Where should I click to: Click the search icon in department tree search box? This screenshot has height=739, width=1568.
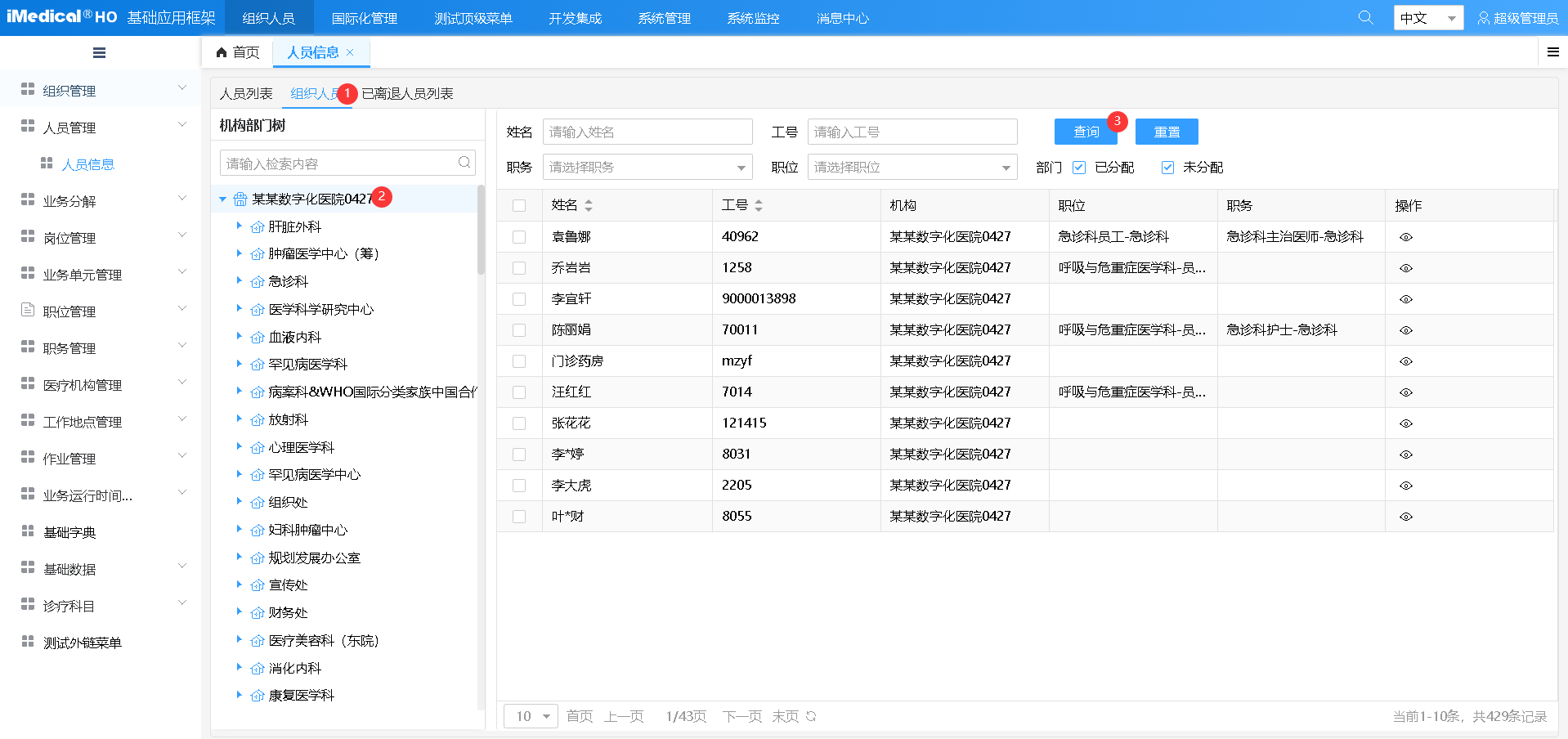coord(464,163)
